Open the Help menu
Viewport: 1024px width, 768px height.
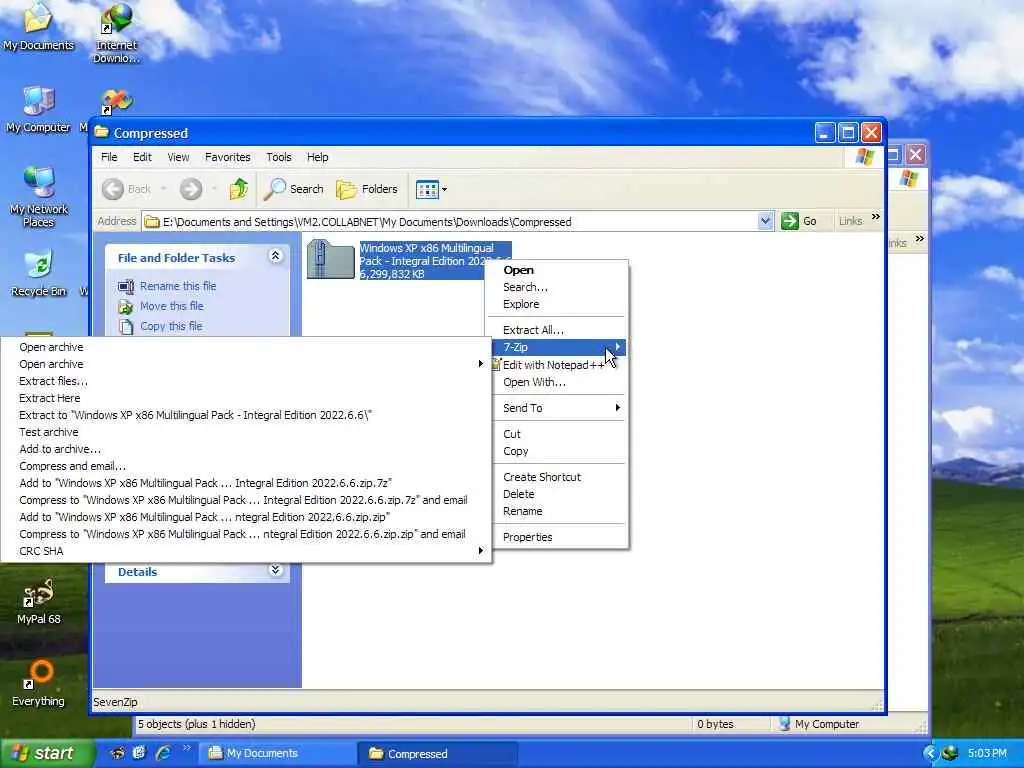(x=317, y=157)
